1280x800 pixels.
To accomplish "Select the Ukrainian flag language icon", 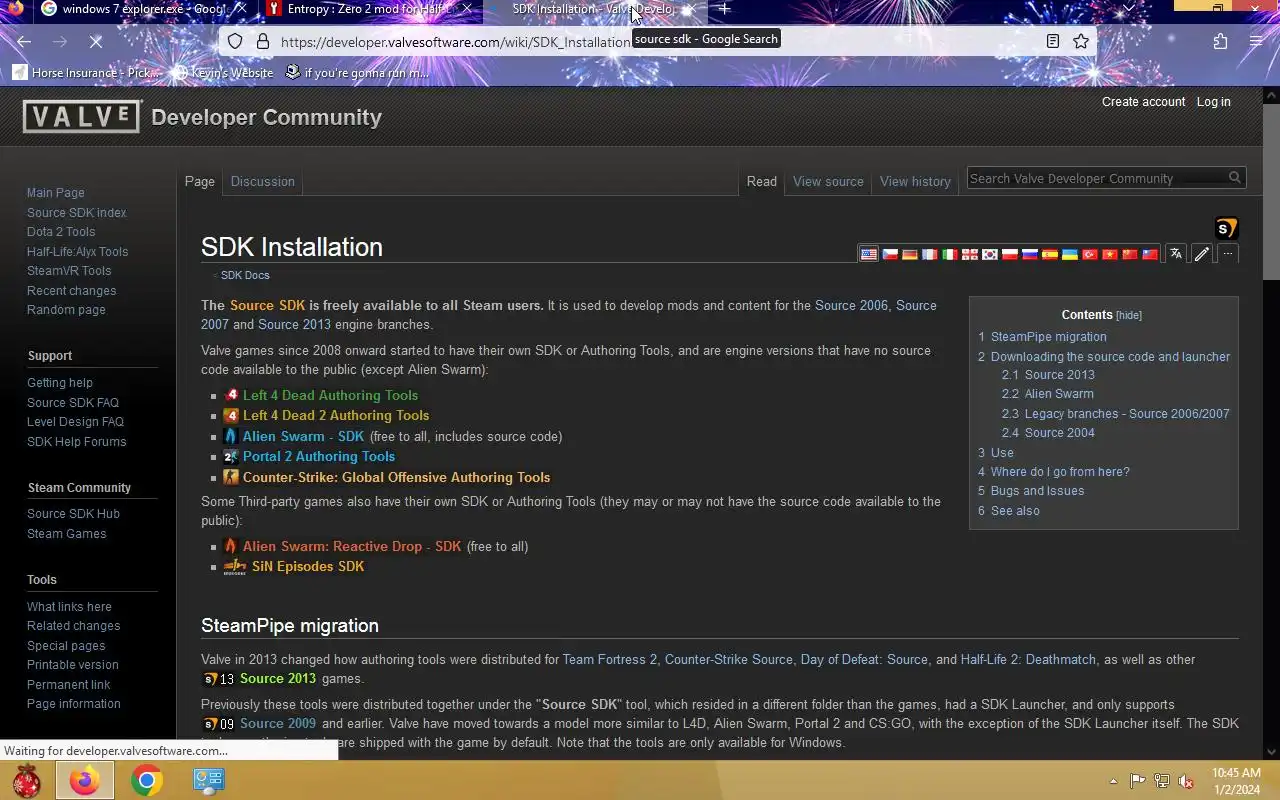I will [1069, 254].
